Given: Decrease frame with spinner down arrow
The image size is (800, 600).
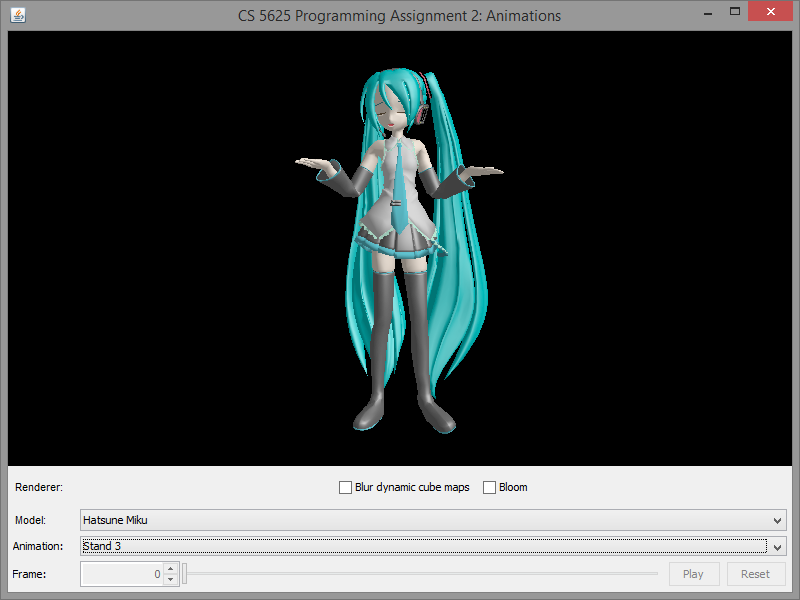Looking at the screenshot, I should click(x=170, y=579).
